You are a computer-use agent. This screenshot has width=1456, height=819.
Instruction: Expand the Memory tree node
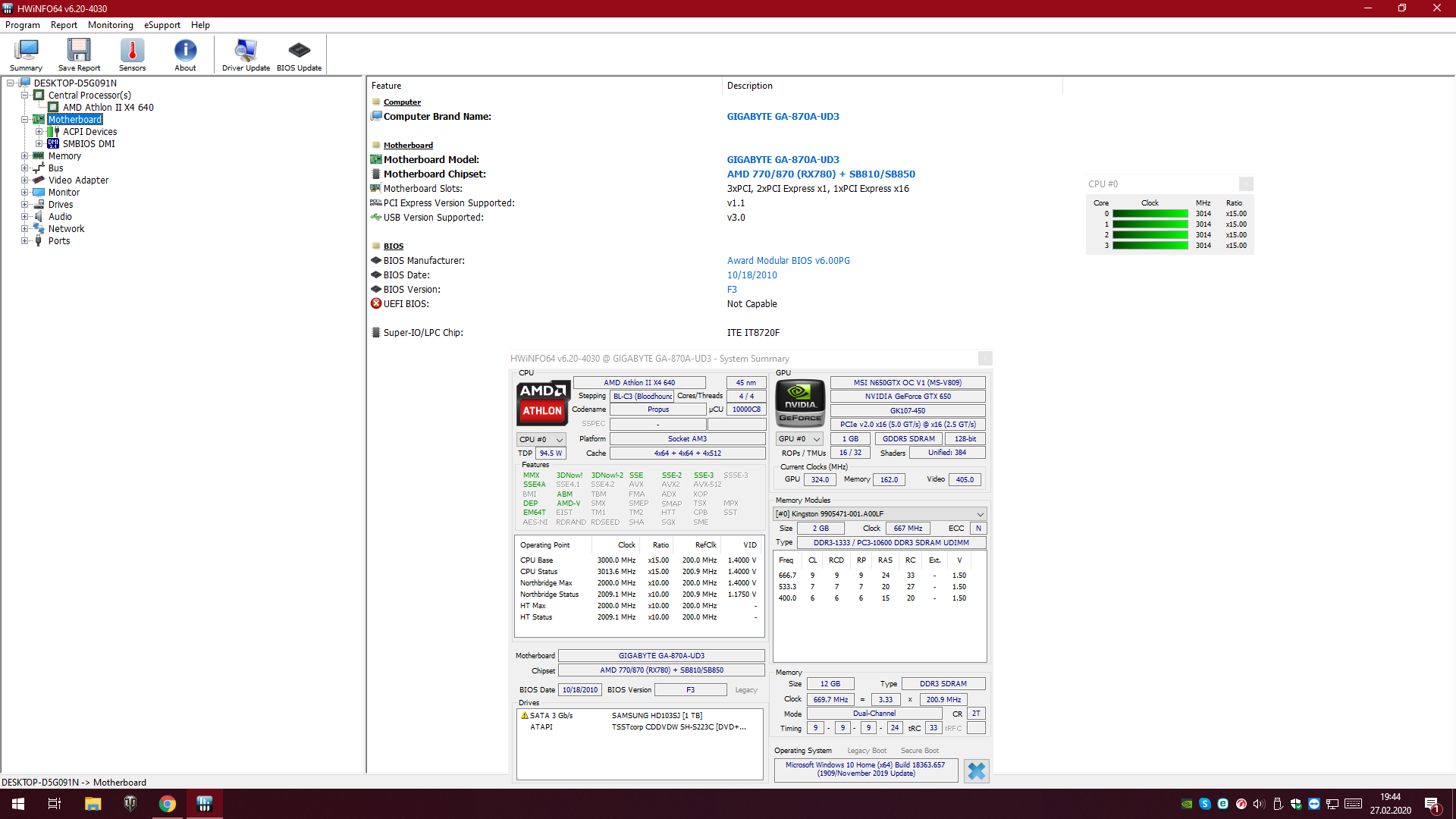[25, 156]
